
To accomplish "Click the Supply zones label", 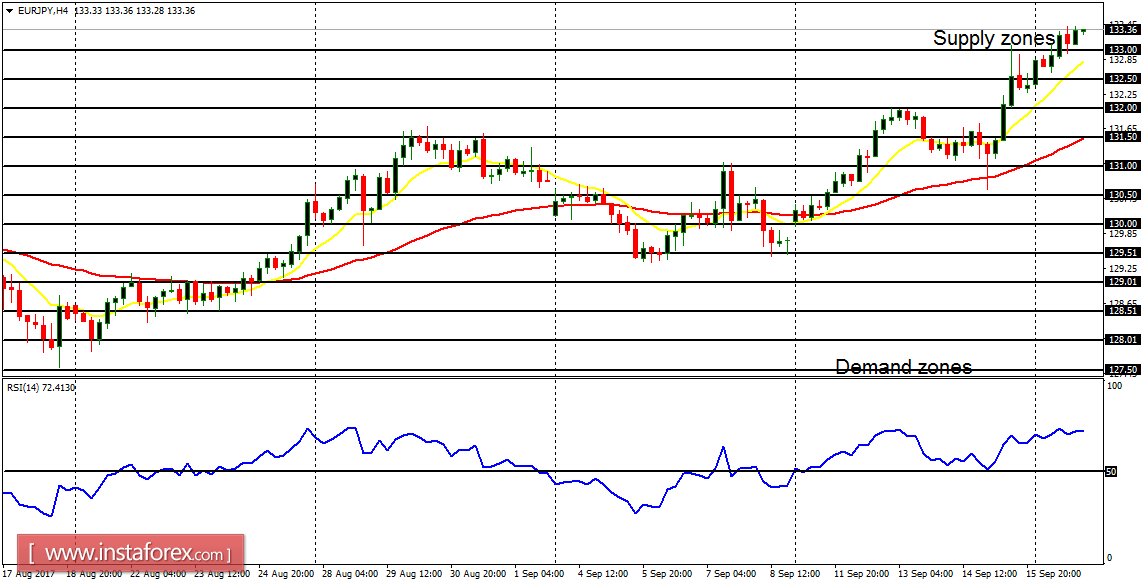I will click(x=990, y=40).
